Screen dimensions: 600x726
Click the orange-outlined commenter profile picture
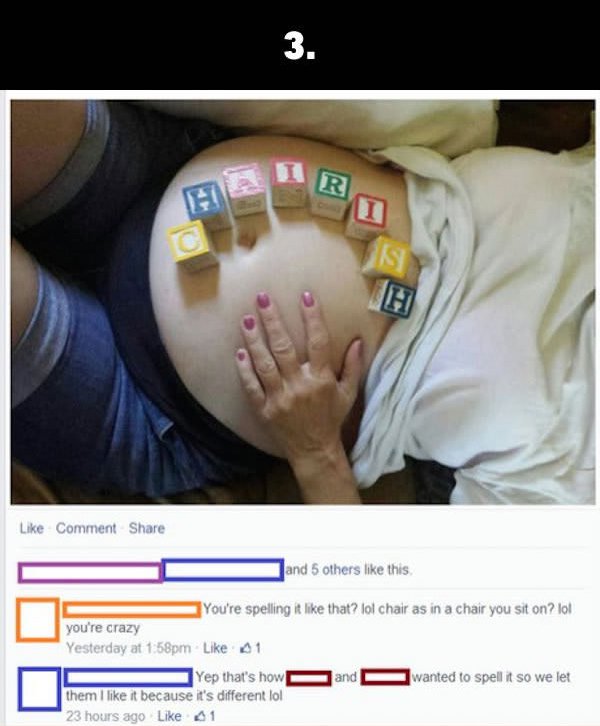(x=38, y=620)
